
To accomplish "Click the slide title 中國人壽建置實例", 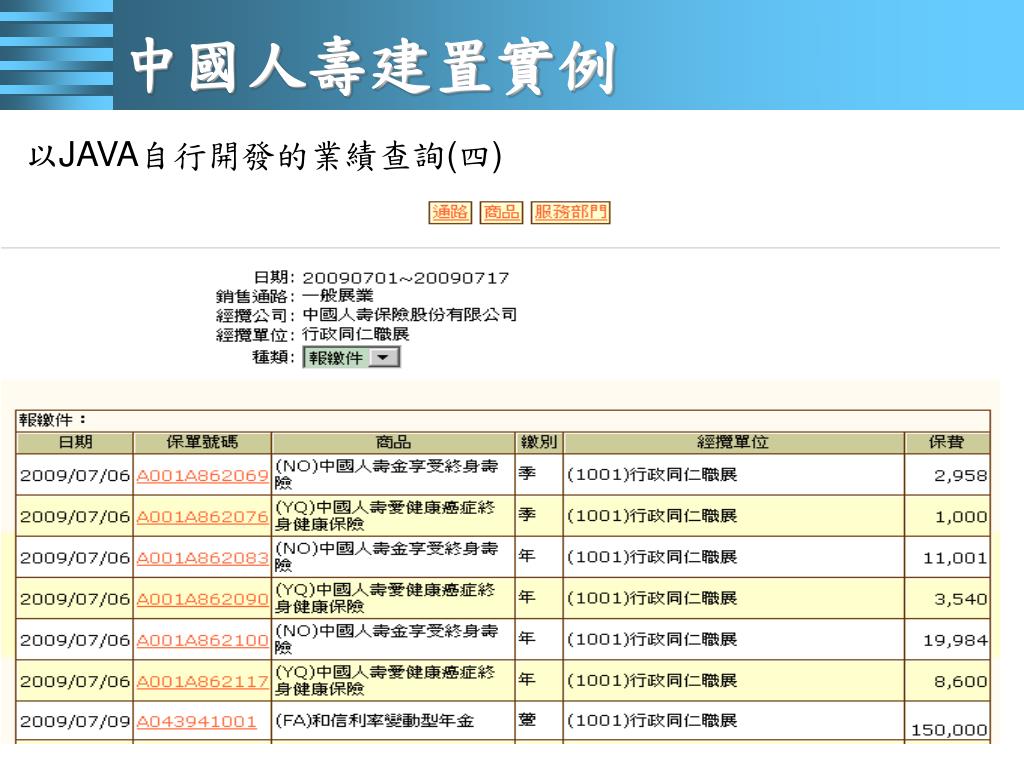I will (372, 67).
